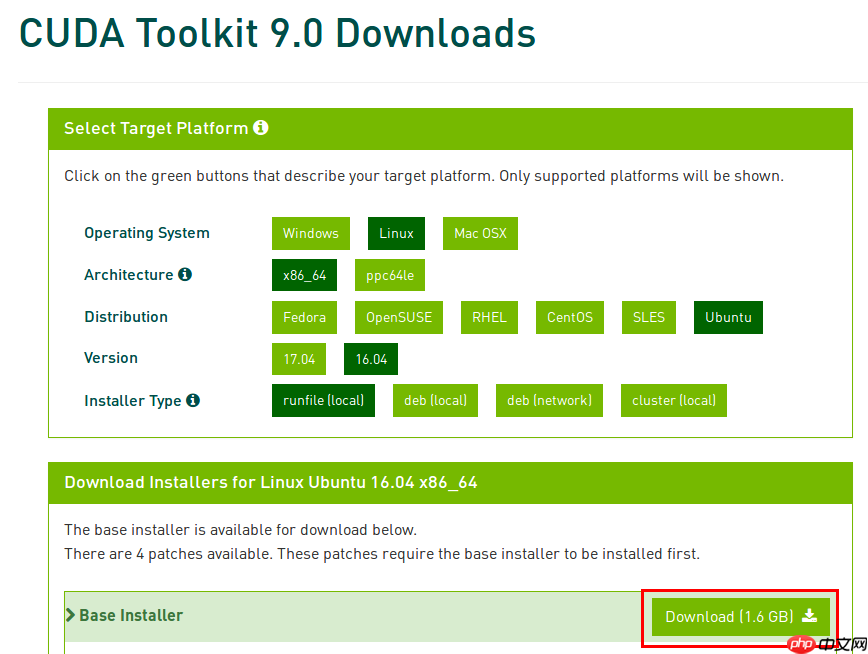Screen dimensions: 868x654
Task: Pick the SLES distribution
Action: pyautogui.click(x=649, y=317)
